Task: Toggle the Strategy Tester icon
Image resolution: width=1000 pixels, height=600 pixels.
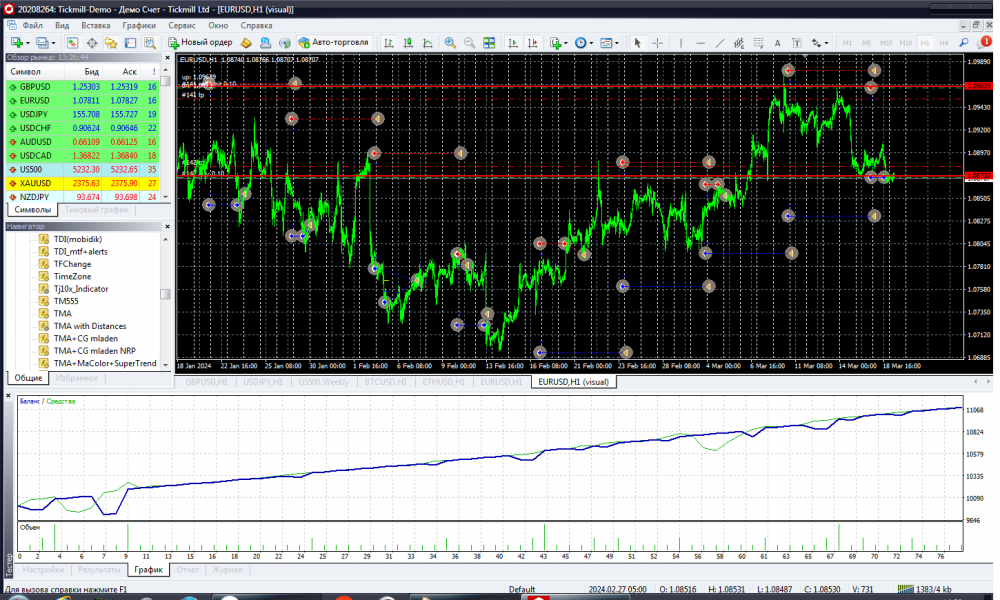Action: click(150, 43)
